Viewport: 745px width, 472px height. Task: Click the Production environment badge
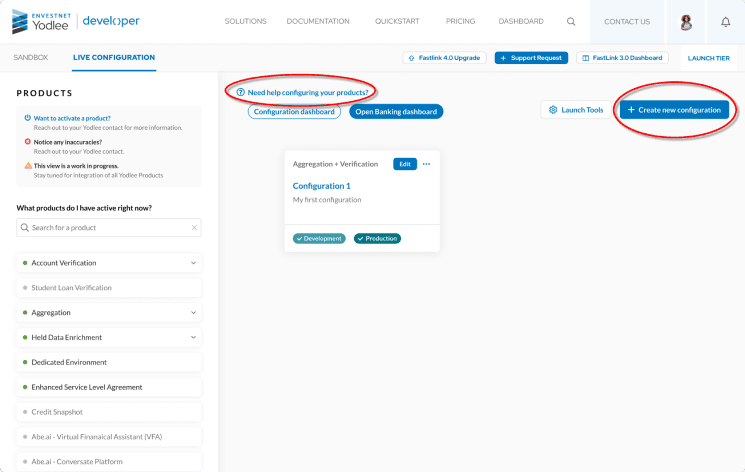(377, 239)
